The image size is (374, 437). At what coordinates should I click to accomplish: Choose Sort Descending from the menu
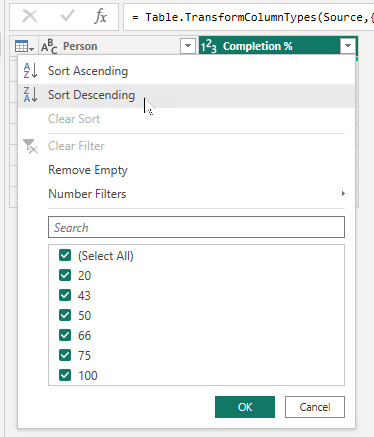(186, 95)
